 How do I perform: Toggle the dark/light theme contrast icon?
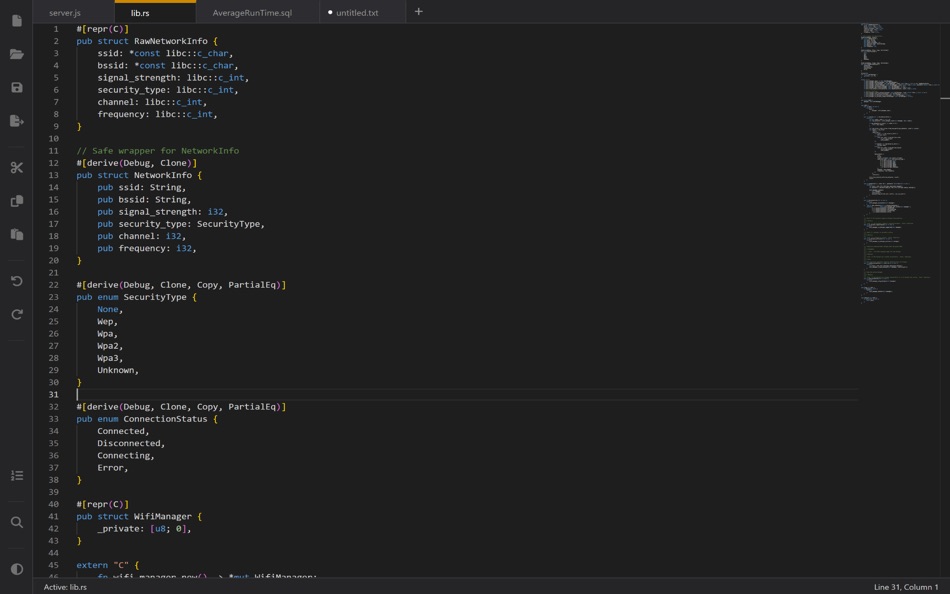pyautogui.click(x=17, y=569)
